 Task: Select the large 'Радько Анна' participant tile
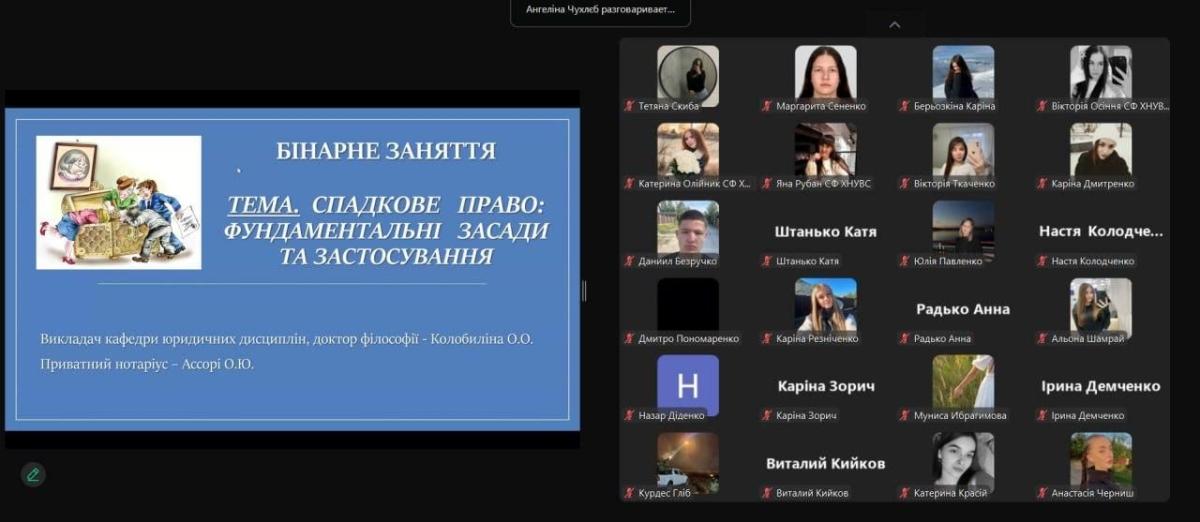coord(963,309)
